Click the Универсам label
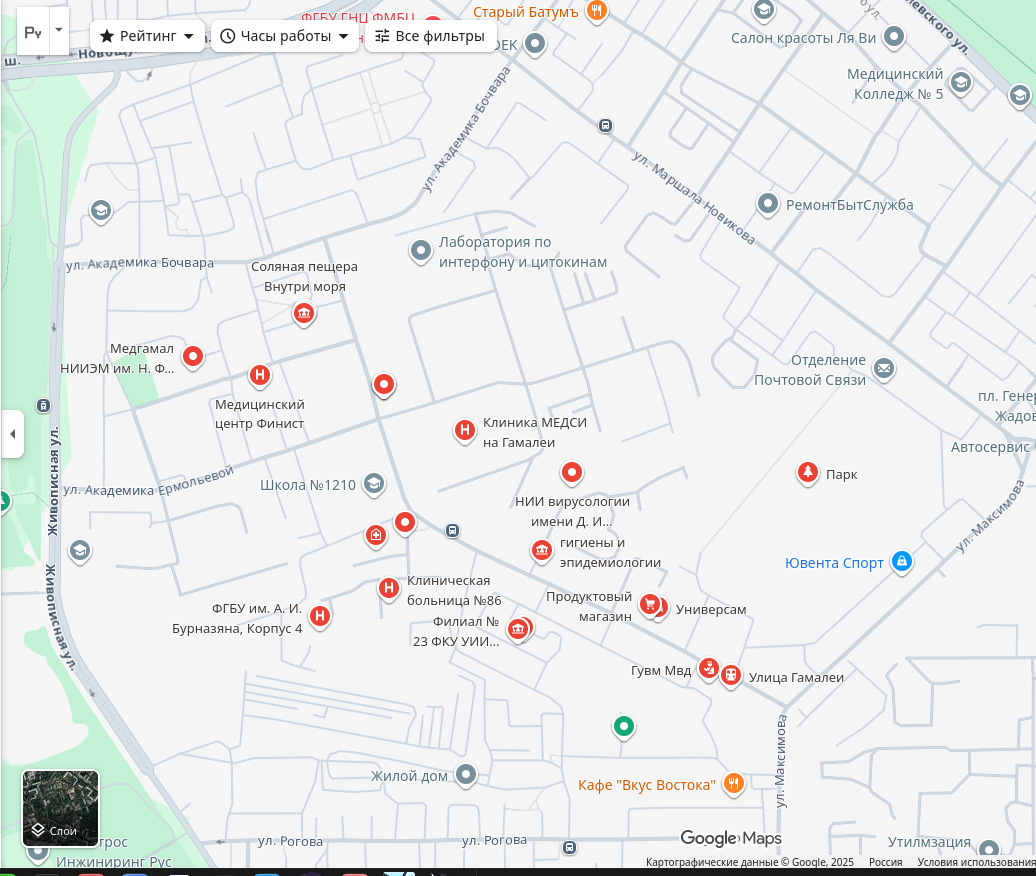This screenshot has height=876, width=1036. coord(711,609)
